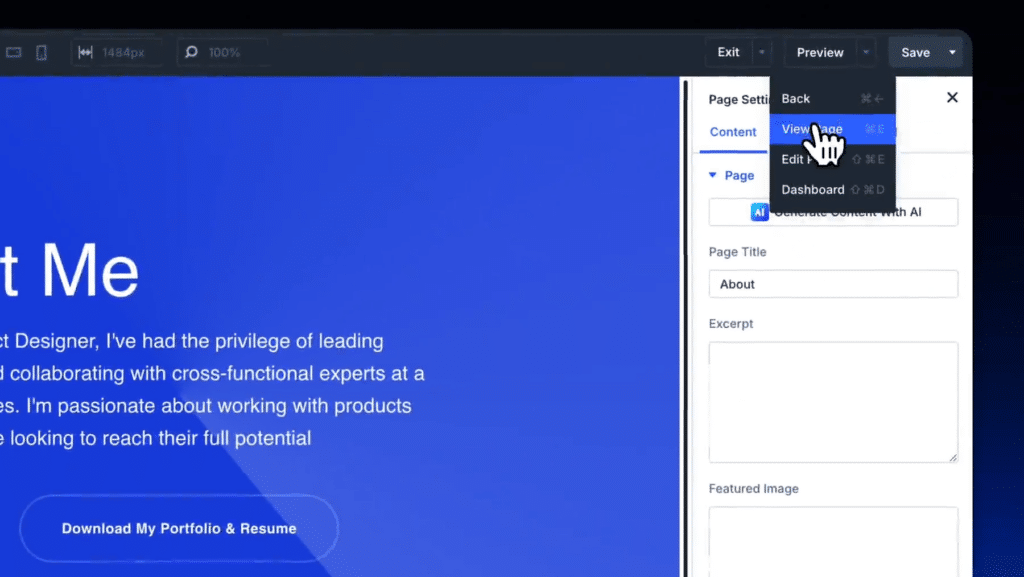Switch to mobile phone viewport icon
The image size is (1024, 577).
[x=42, y=52]
